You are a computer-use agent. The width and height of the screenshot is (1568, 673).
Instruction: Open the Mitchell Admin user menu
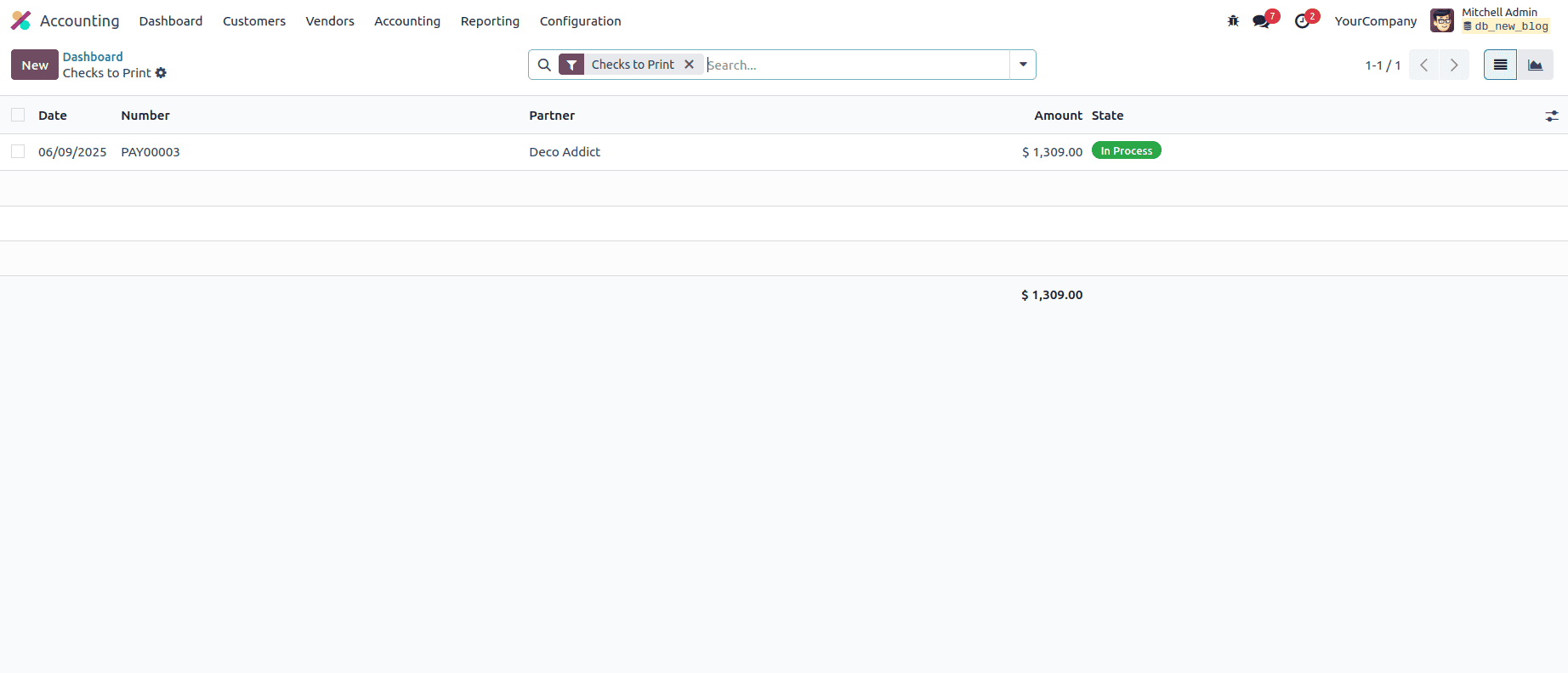coord(1490,20)
